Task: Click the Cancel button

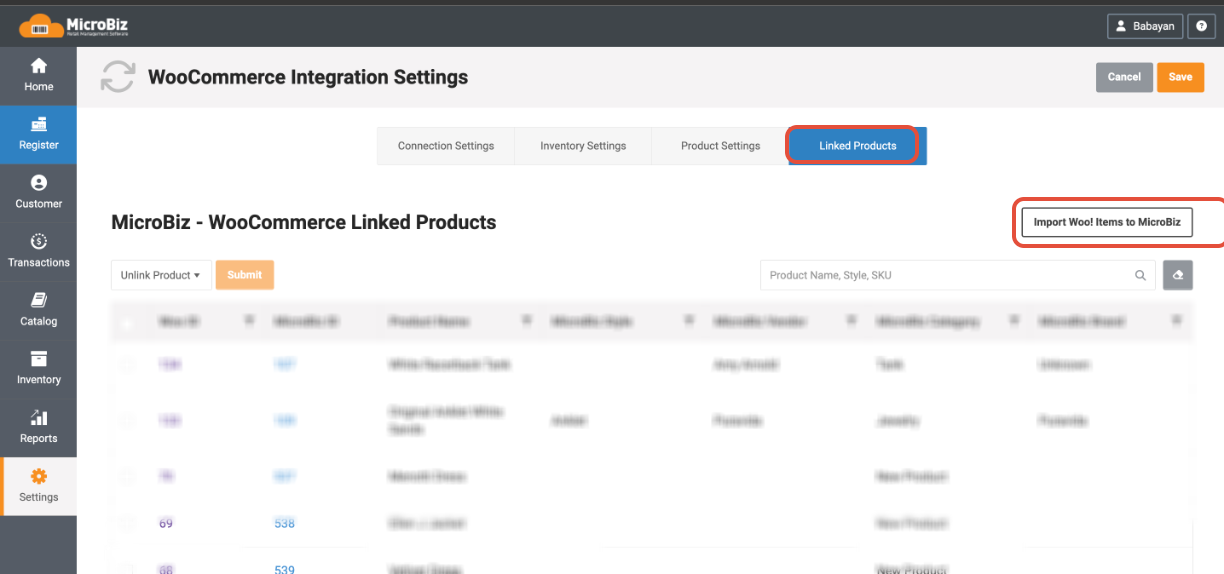Action: pyautogui.click(x=1124, y=77)
